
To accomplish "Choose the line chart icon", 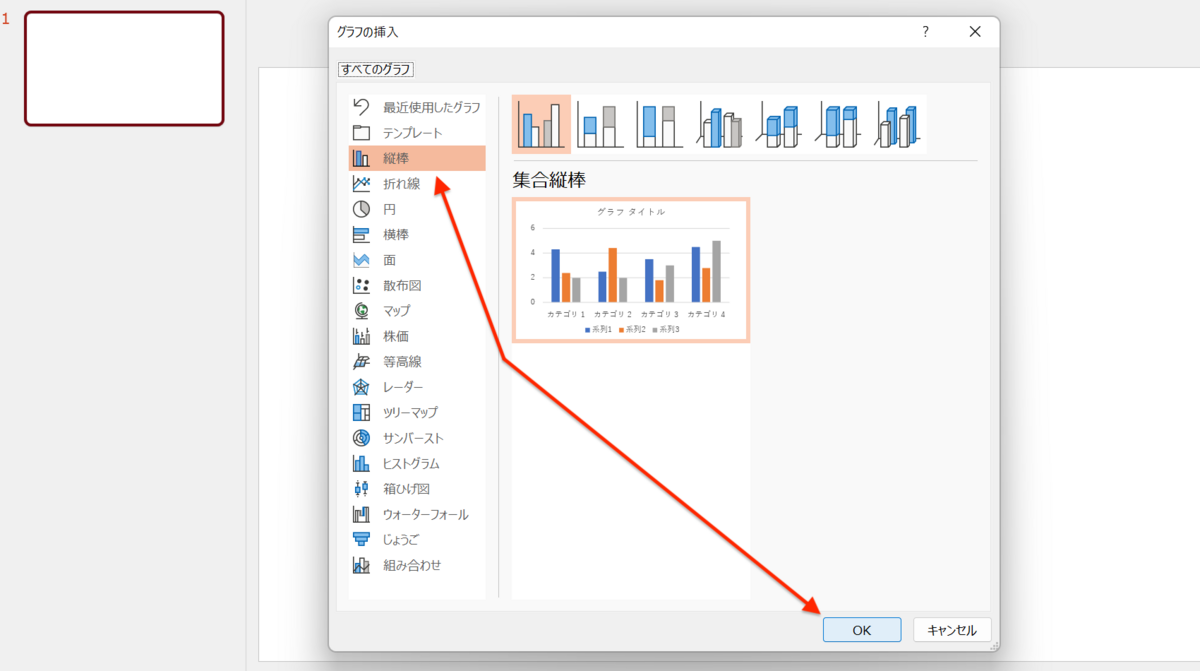I will (x=362, y=184).
